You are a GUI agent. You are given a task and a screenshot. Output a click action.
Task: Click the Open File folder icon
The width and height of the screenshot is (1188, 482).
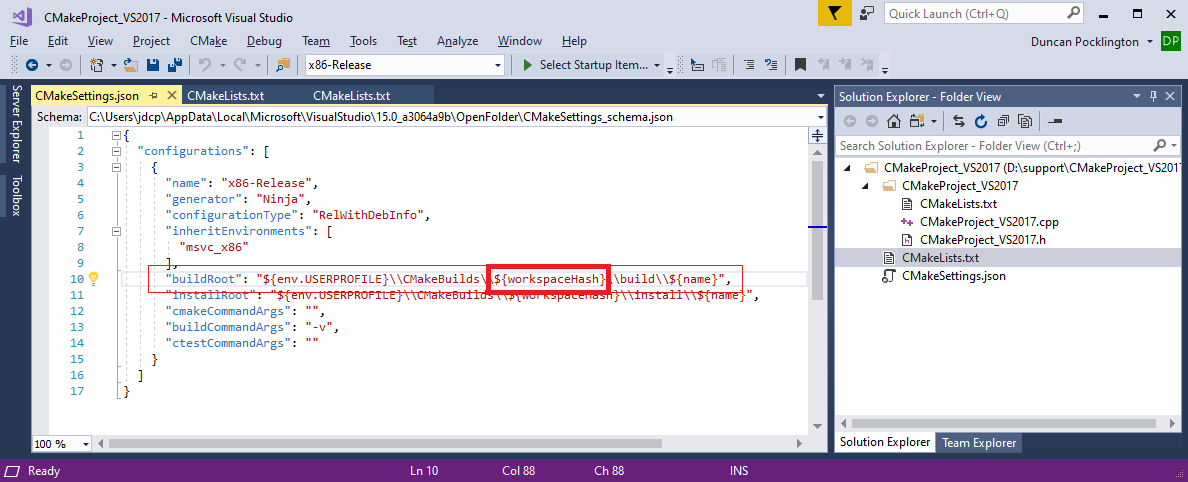point(131,65)
